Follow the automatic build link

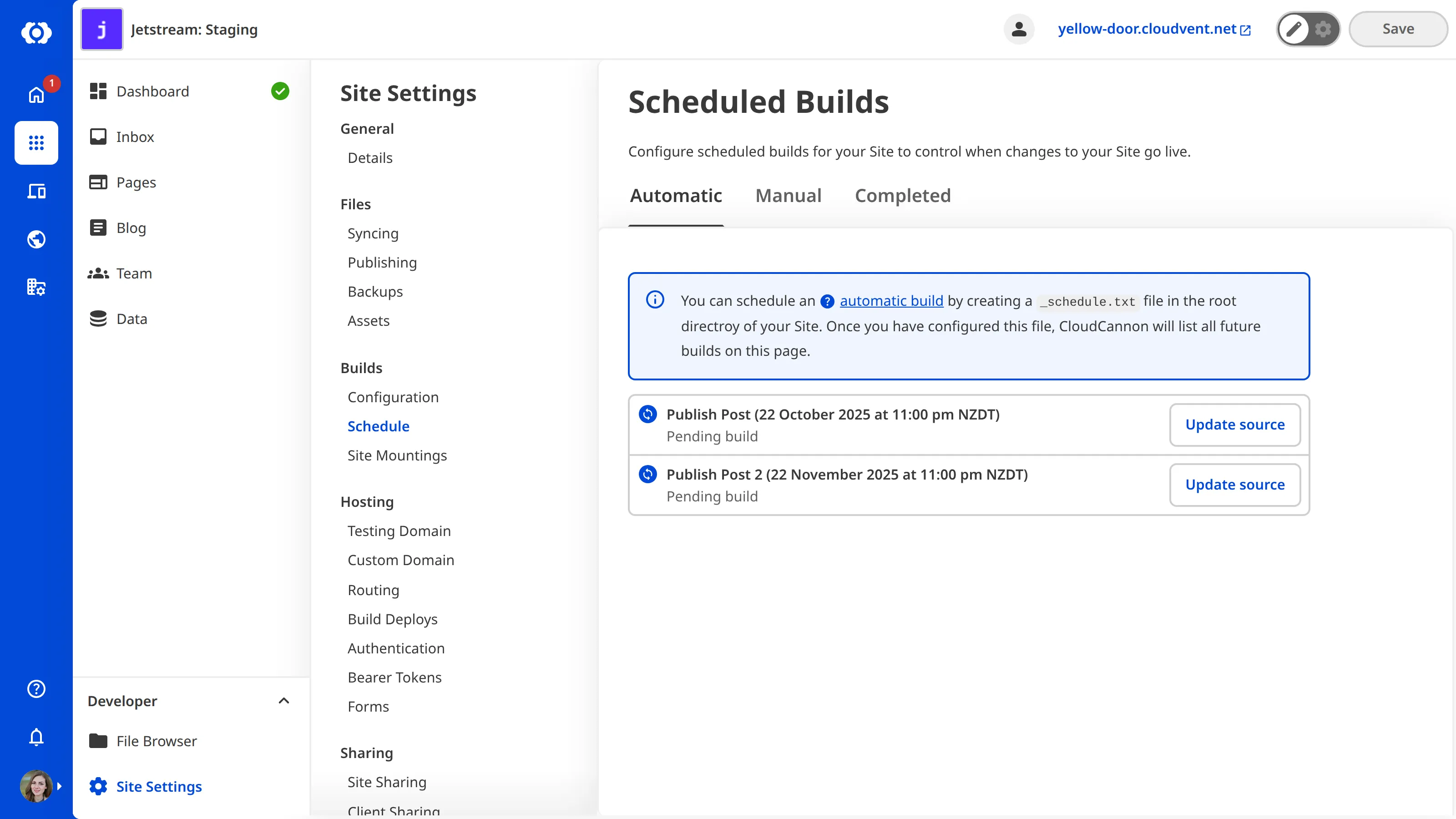pyautogui.click(x=891, y=301)
